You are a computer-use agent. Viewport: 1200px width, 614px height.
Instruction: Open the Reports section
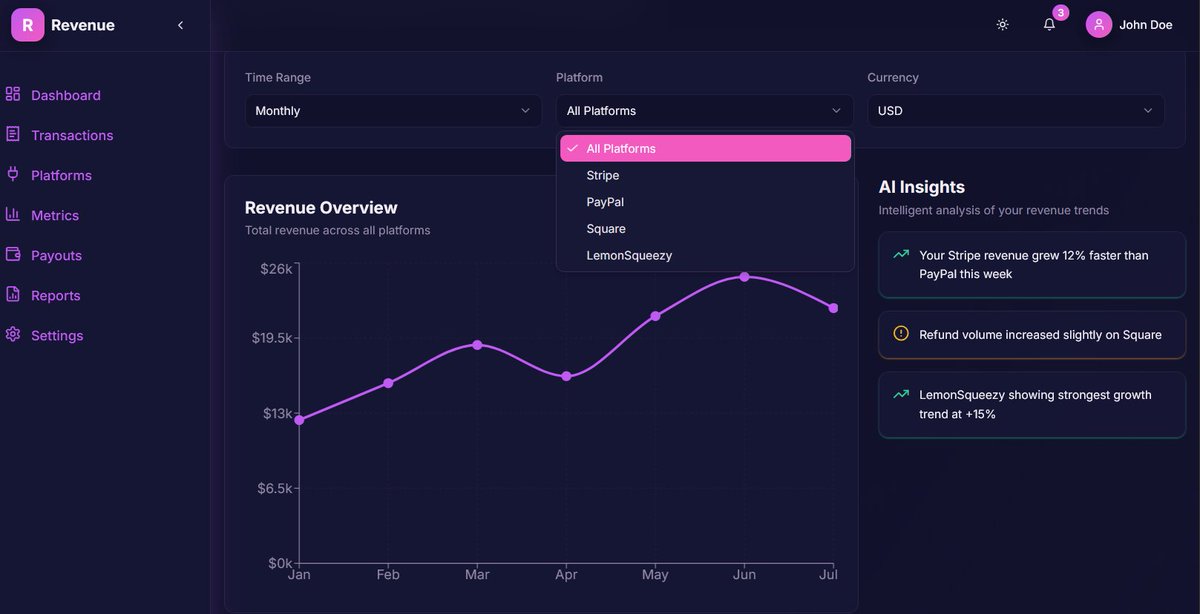tap(55, 295)
